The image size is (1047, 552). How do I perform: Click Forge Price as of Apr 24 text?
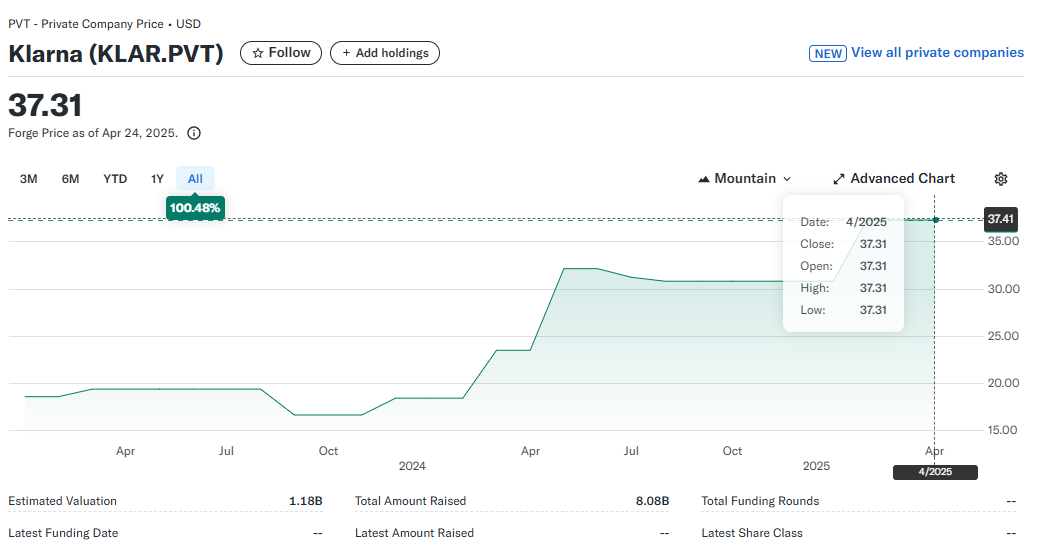click(93, 133)
